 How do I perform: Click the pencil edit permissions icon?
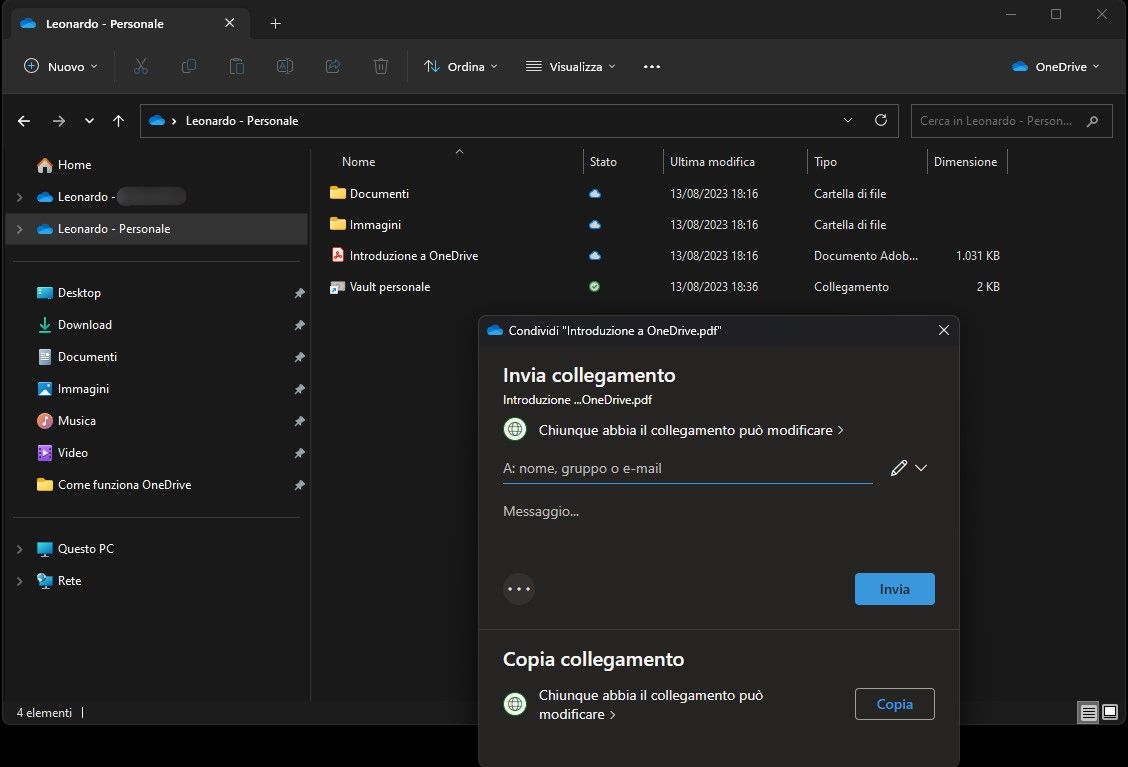tap(899, 468)
